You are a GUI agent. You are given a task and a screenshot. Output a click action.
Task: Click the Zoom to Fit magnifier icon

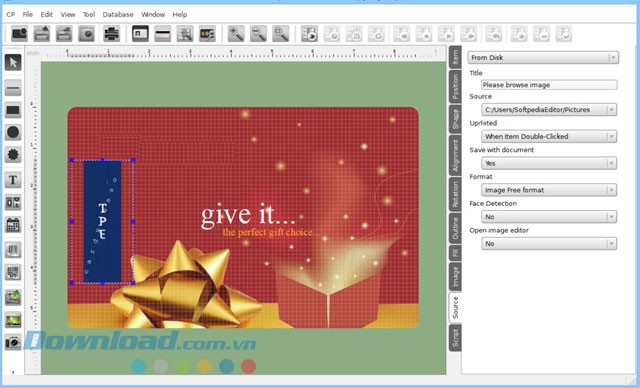pyautogui.click(x=281, y=34)
